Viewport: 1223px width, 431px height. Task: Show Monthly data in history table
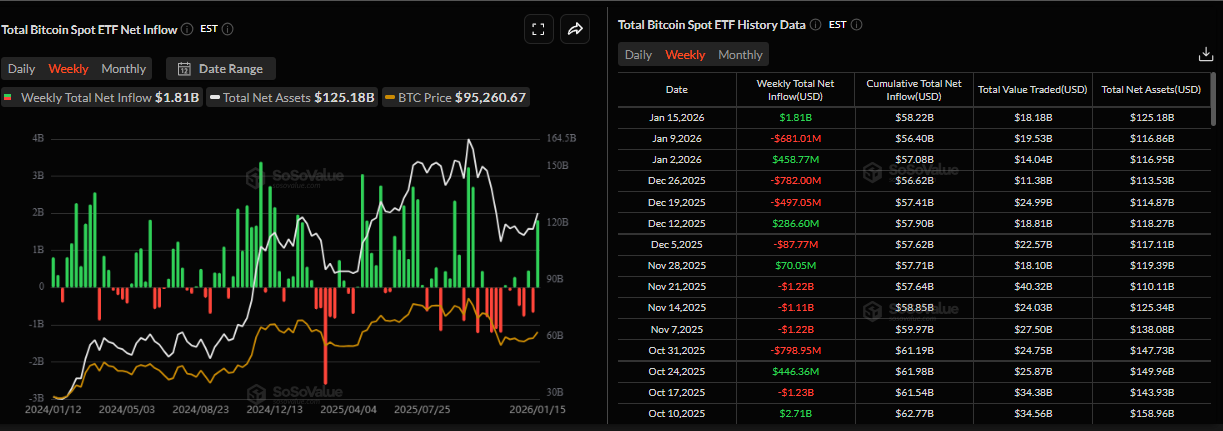click(x=740, y=55)
